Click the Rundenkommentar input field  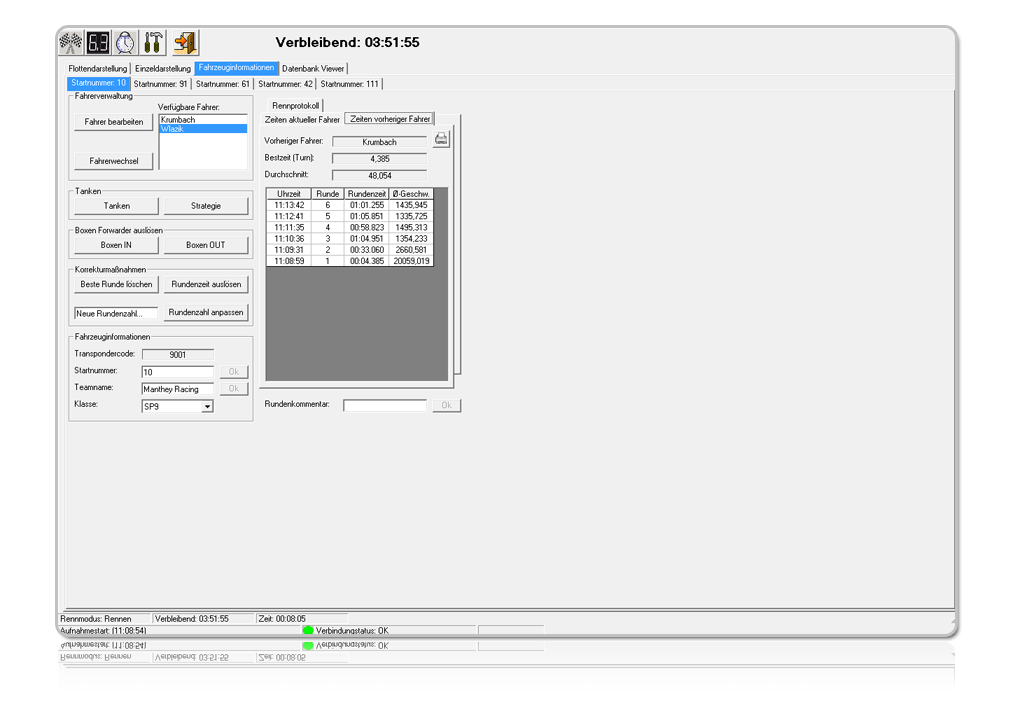[x=385, y=405]
